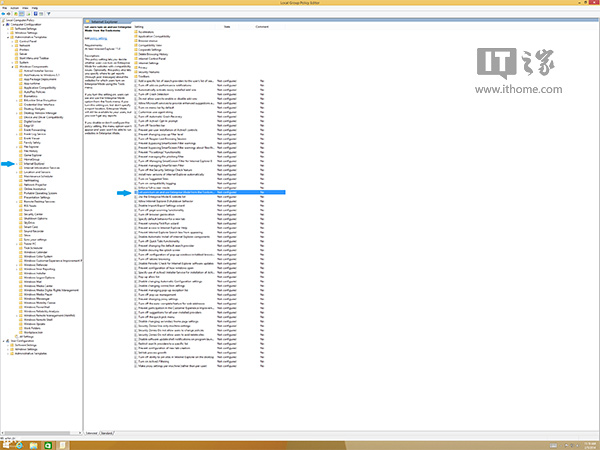Click the Back arrow toolbar icon
600x450 pixels.
[3, 13]
